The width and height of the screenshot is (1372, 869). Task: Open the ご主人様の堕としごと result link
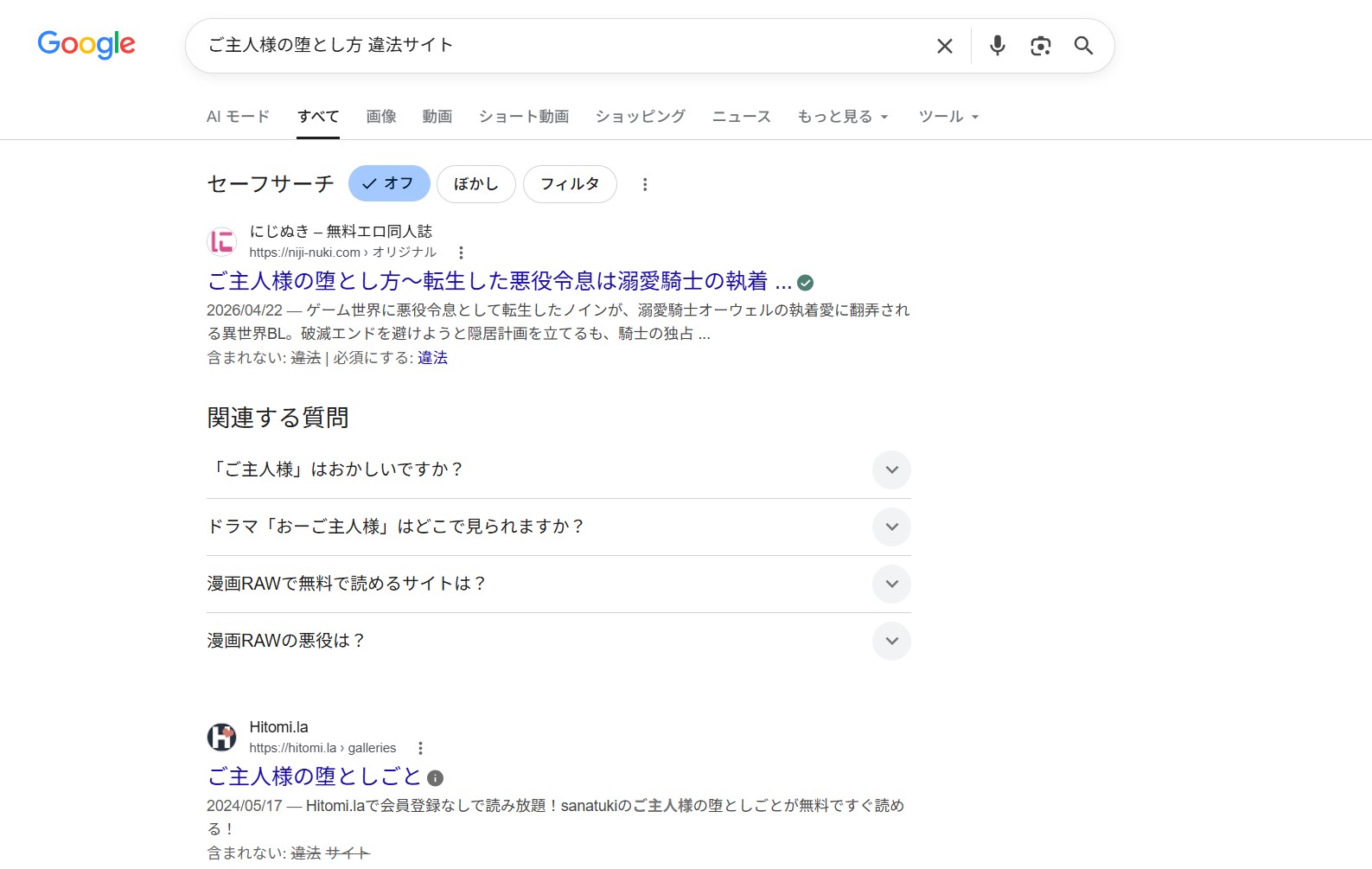(315, 776)
